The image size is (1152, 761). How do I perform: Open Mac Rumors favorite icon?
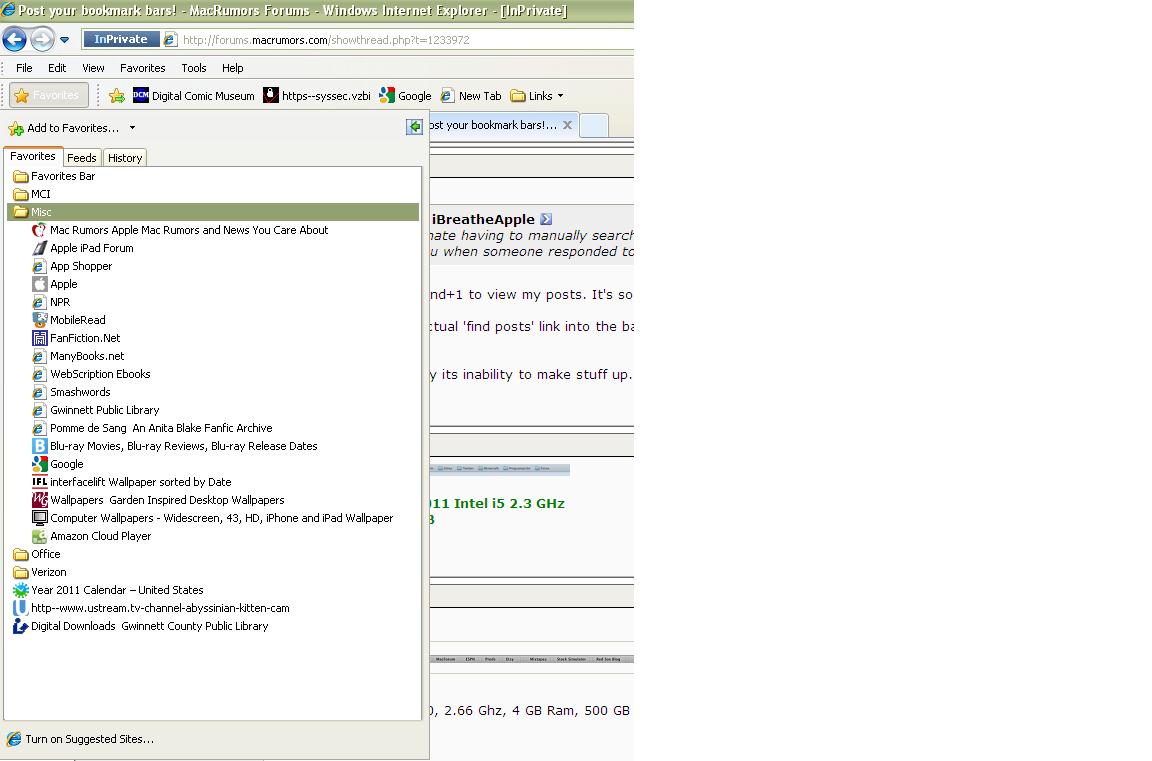pos(39,230)
